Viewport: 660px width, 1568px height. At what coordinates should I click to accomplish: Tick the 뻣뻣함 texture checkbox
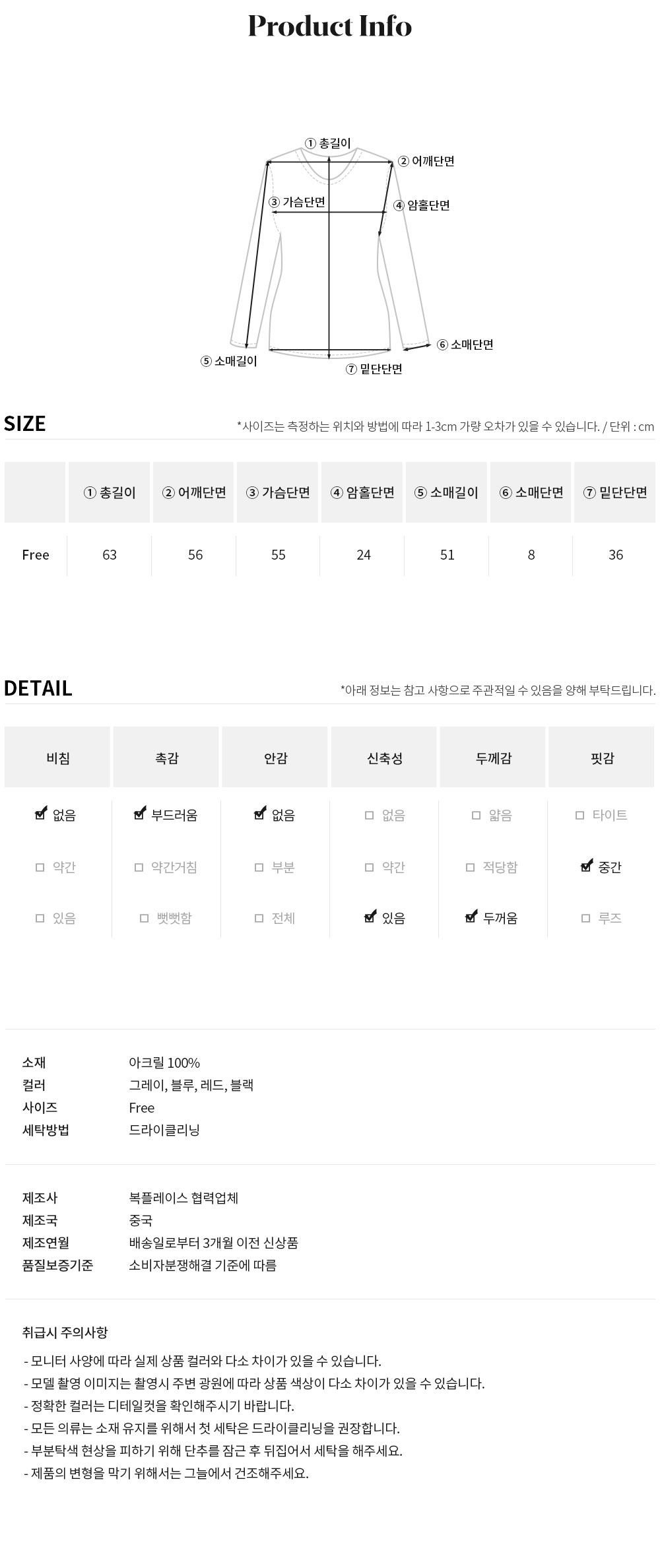tap(145, 918)
